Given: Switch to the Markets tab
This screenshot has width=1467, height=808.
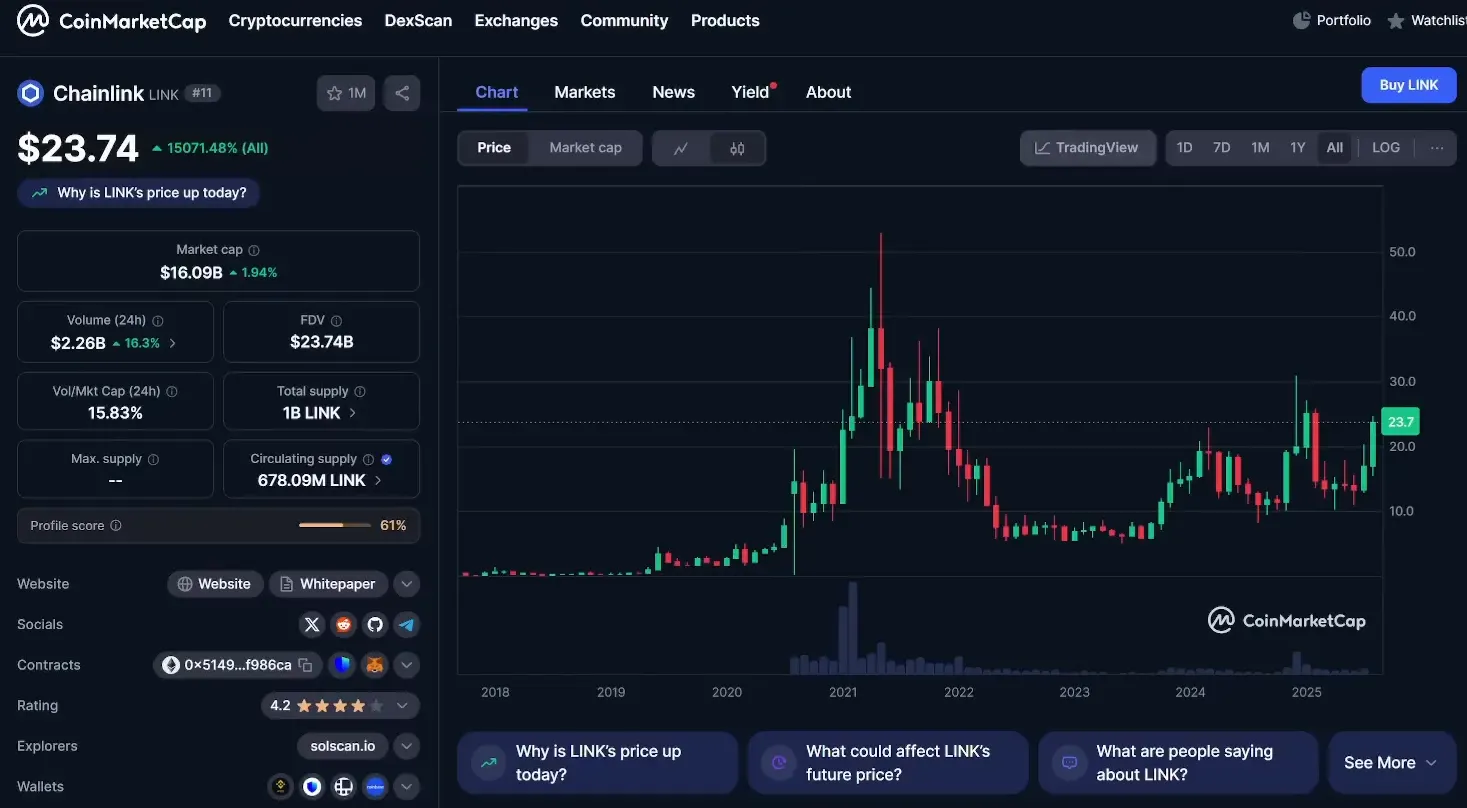Looking at the screenshot, I should (585, 92).
